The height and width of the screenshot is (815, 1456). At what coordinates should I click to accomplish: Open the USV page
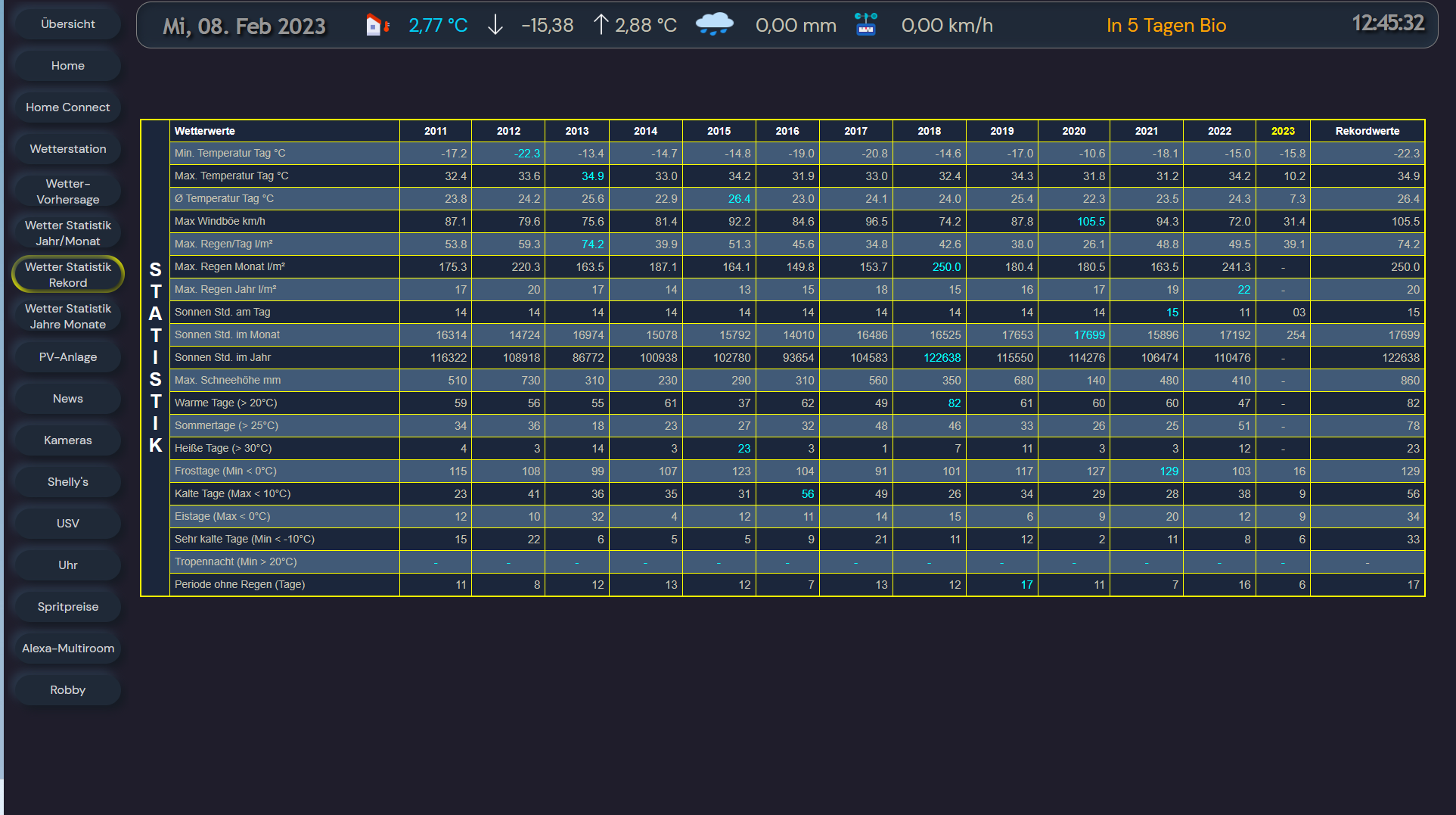(x=68, y=524)
